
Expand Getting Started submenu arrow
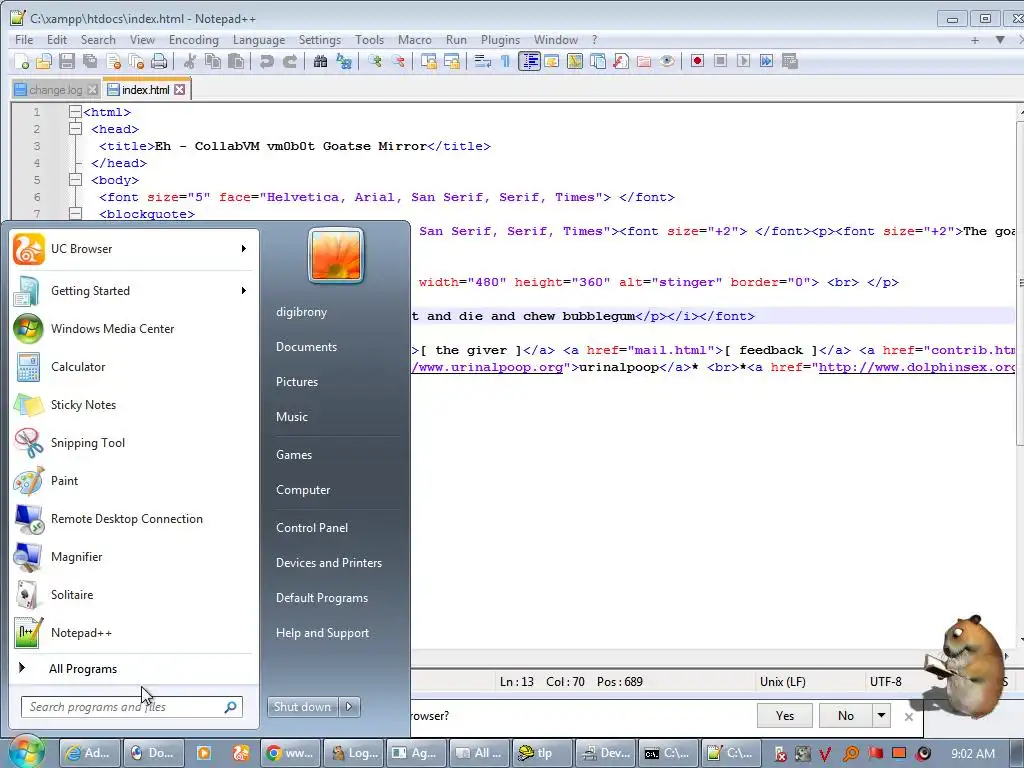(244, 291)
